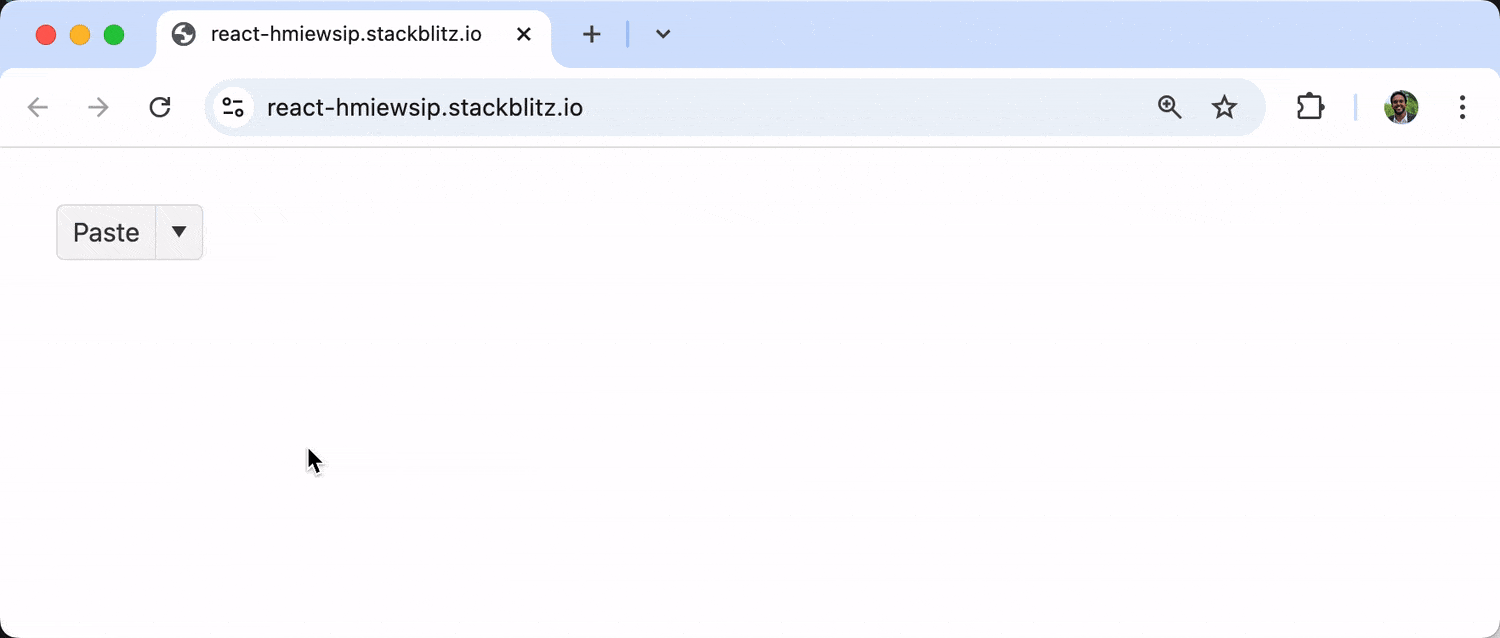Maximize window using green button
This screenshot has height=638, width=1500.
pos(114,35)
